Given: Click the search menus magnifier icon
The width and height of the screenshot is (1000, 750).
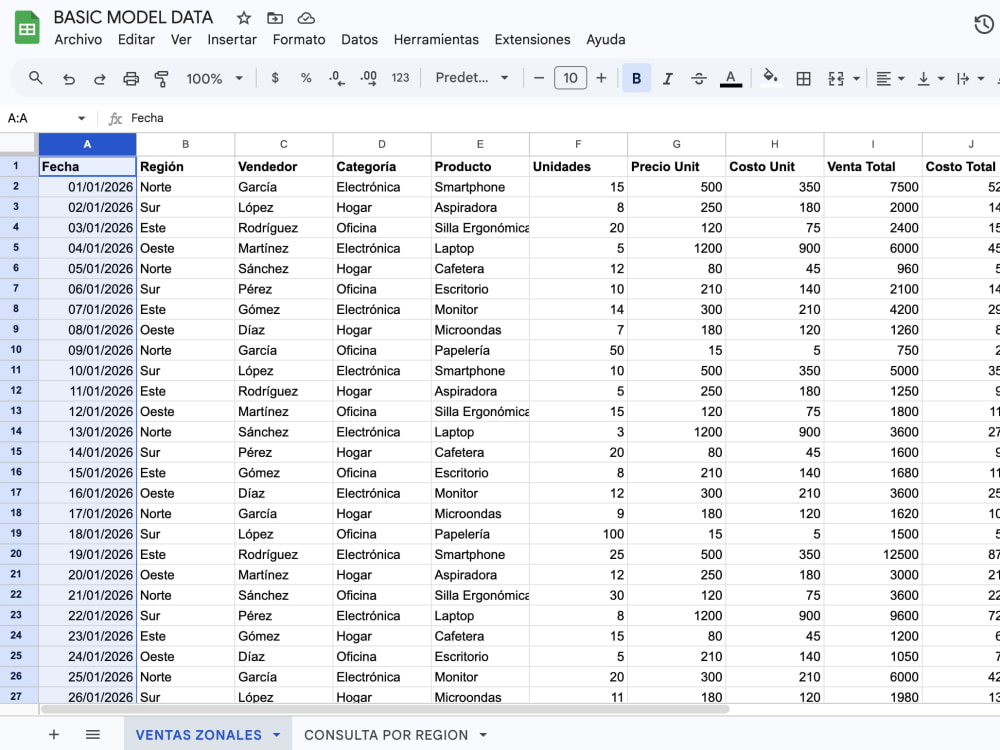Looking at the screenshot, I should pos(36,78).
